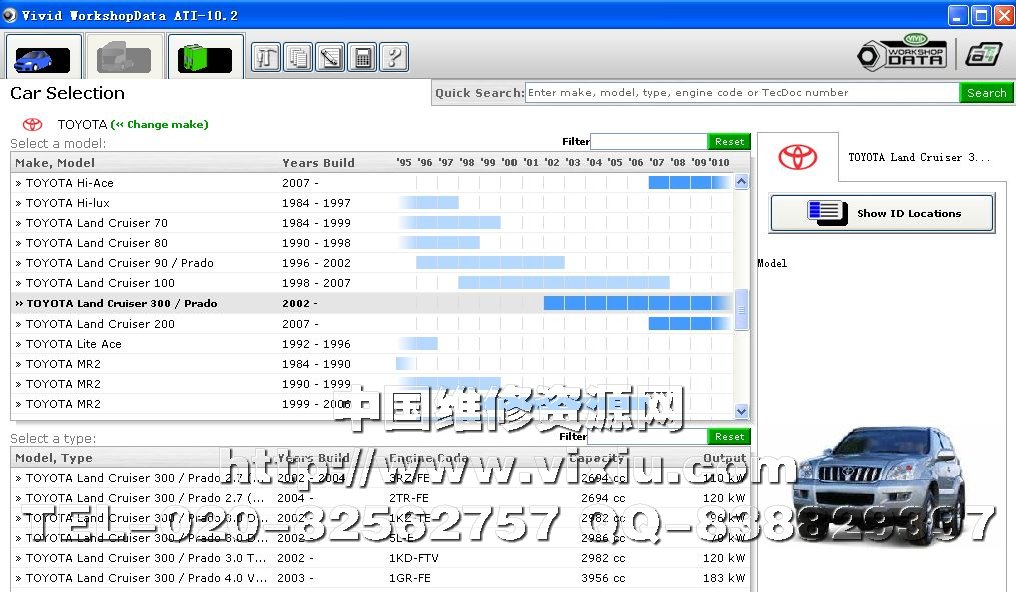
Task: Click the pencil notes toolbar icon
Action: pos(330,57)
